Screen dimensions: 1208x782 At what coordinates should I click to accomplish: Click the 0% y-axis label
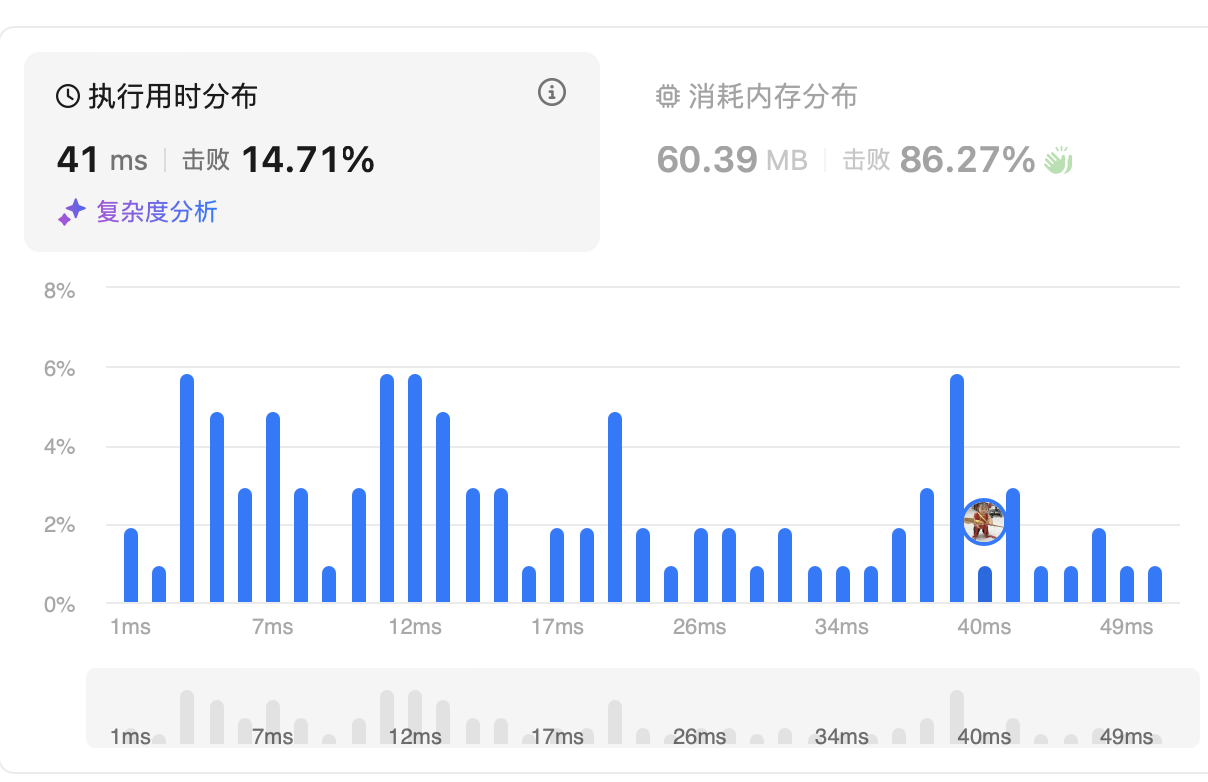pyautogui.click(x=59, y=603)
